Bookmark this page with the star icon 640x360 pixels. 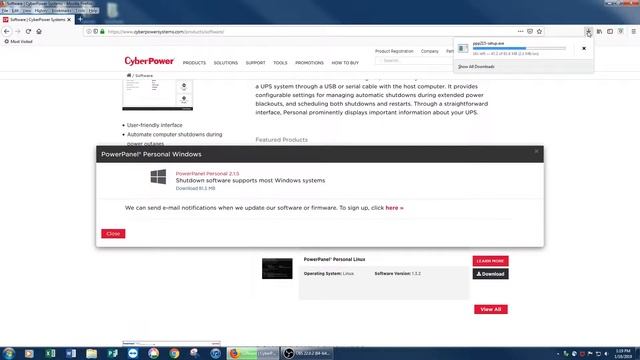click(x=539, y=31)
